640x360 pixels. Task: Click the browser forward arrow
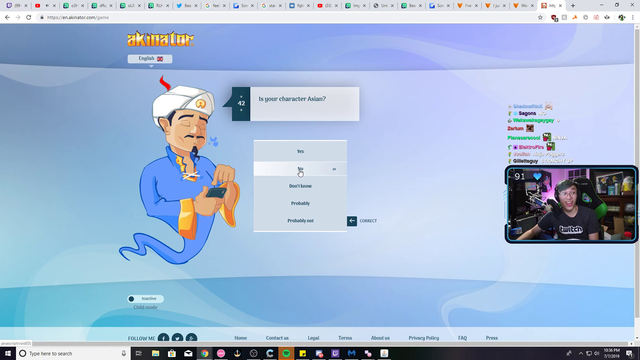tap(18, 18)
